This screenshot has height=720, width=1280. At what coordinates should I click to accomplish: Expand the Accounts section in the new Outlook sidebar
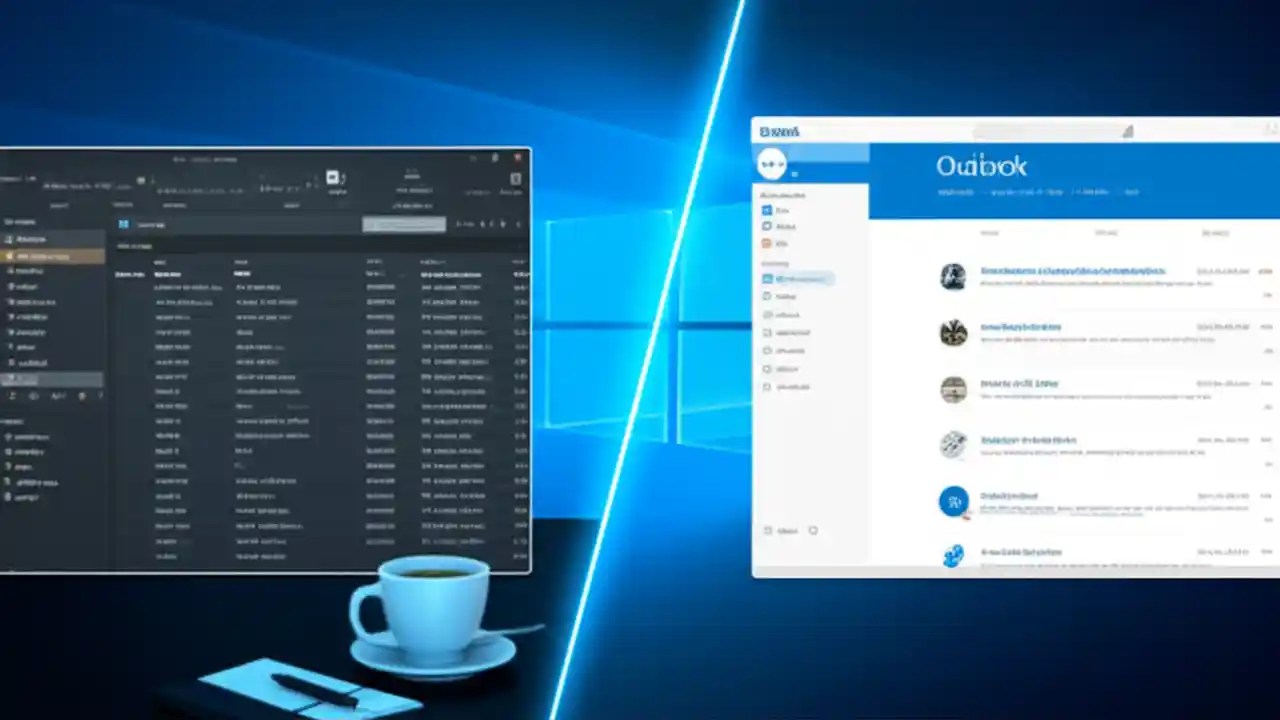785,195
